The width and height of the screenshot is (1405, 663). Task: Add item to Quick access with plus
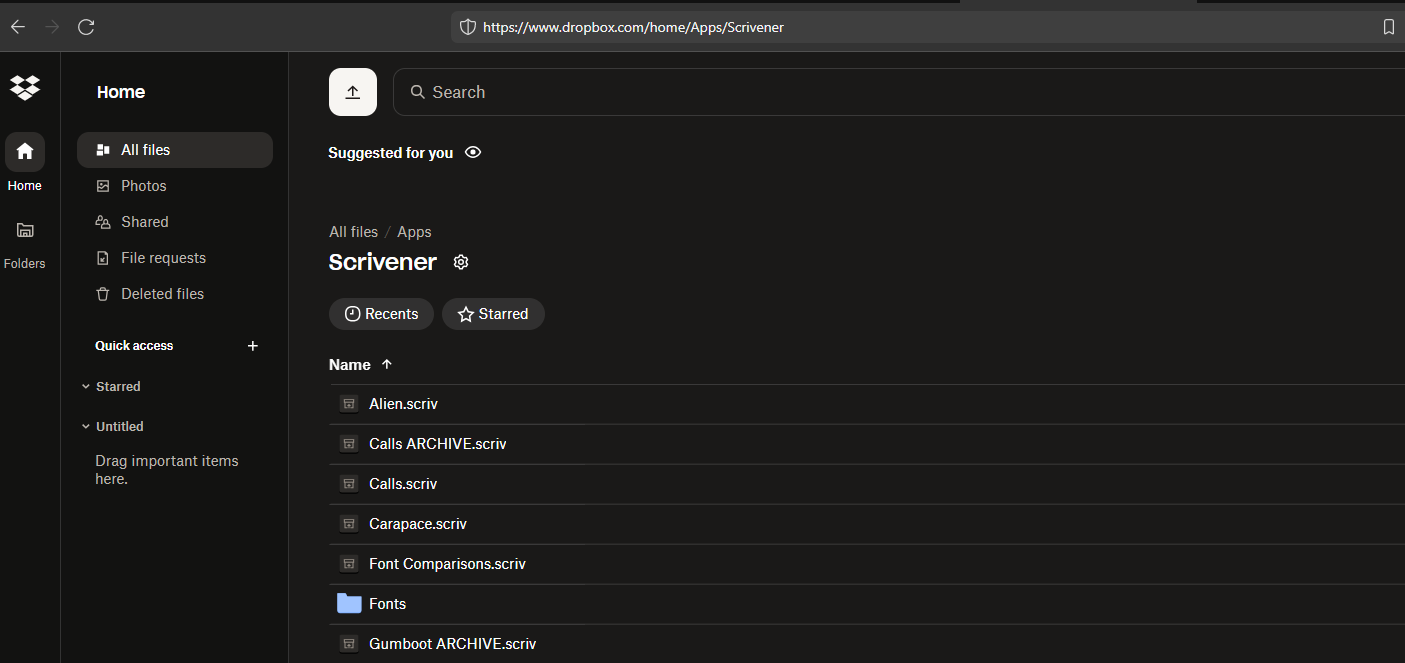pos(253,346)
